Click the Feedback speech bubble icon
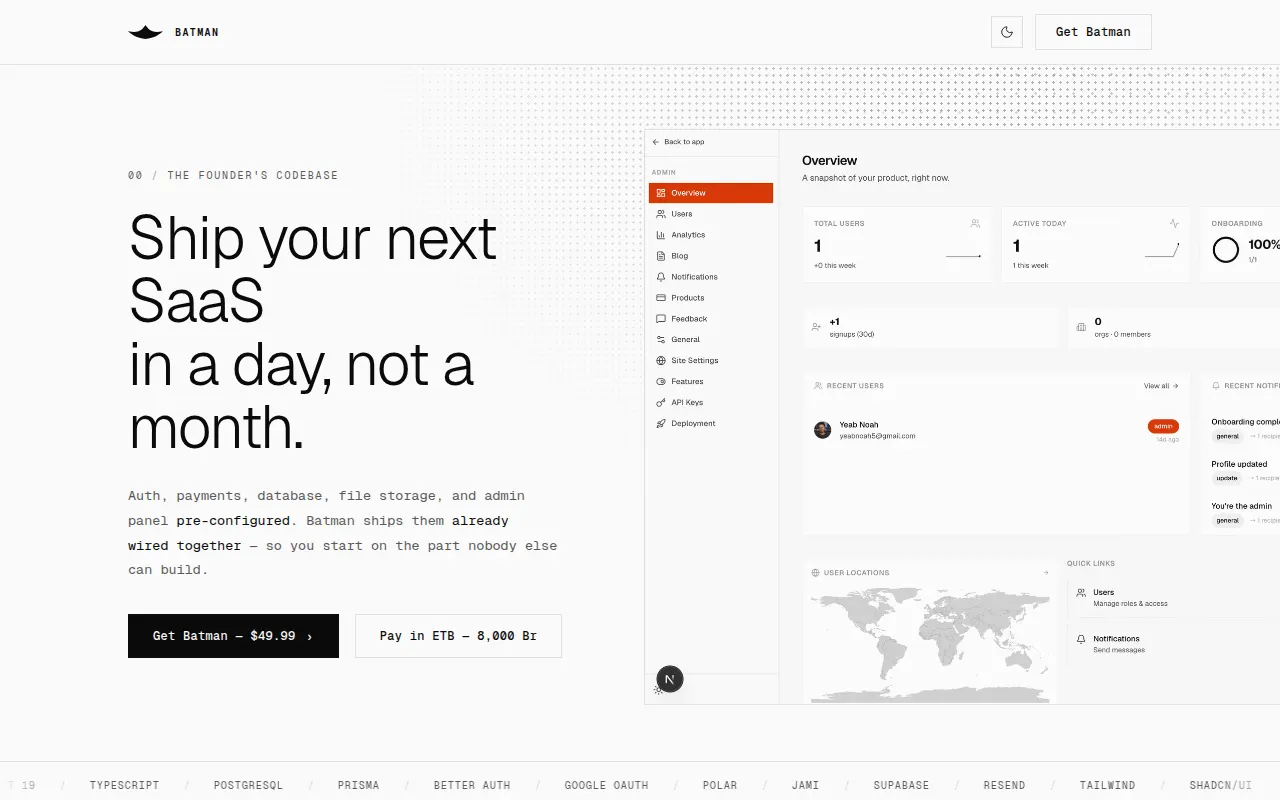 coord(661,319)
